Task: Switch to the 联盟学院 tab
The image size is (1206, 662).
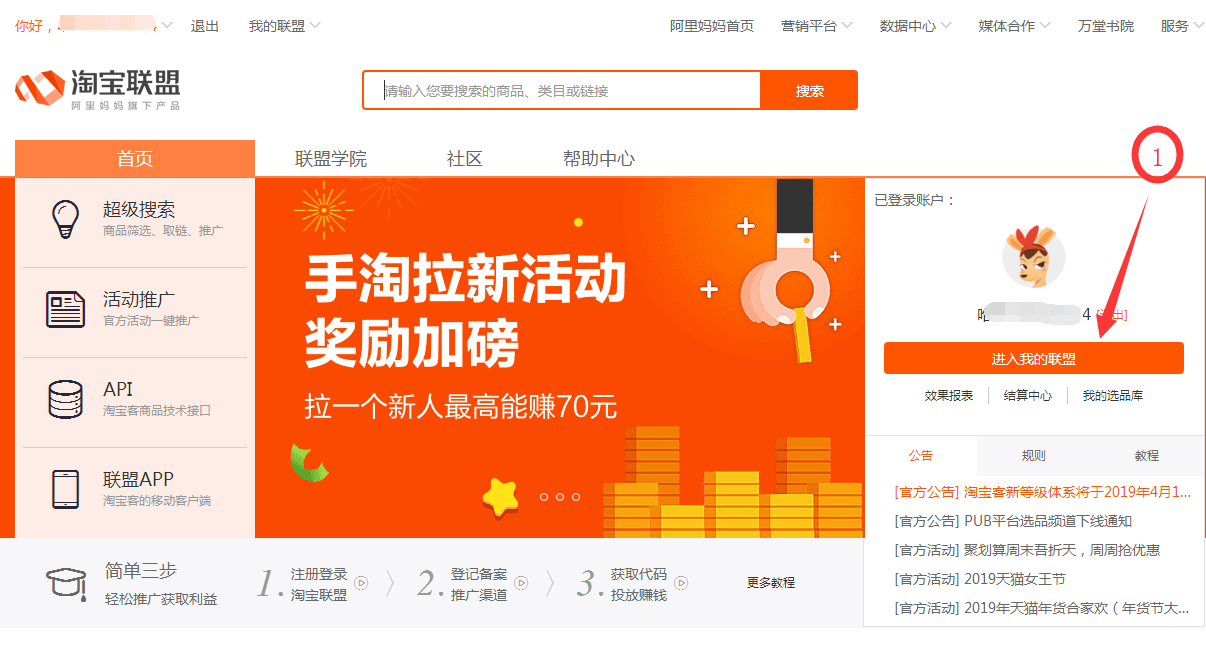Action: [x=331, y=158]
